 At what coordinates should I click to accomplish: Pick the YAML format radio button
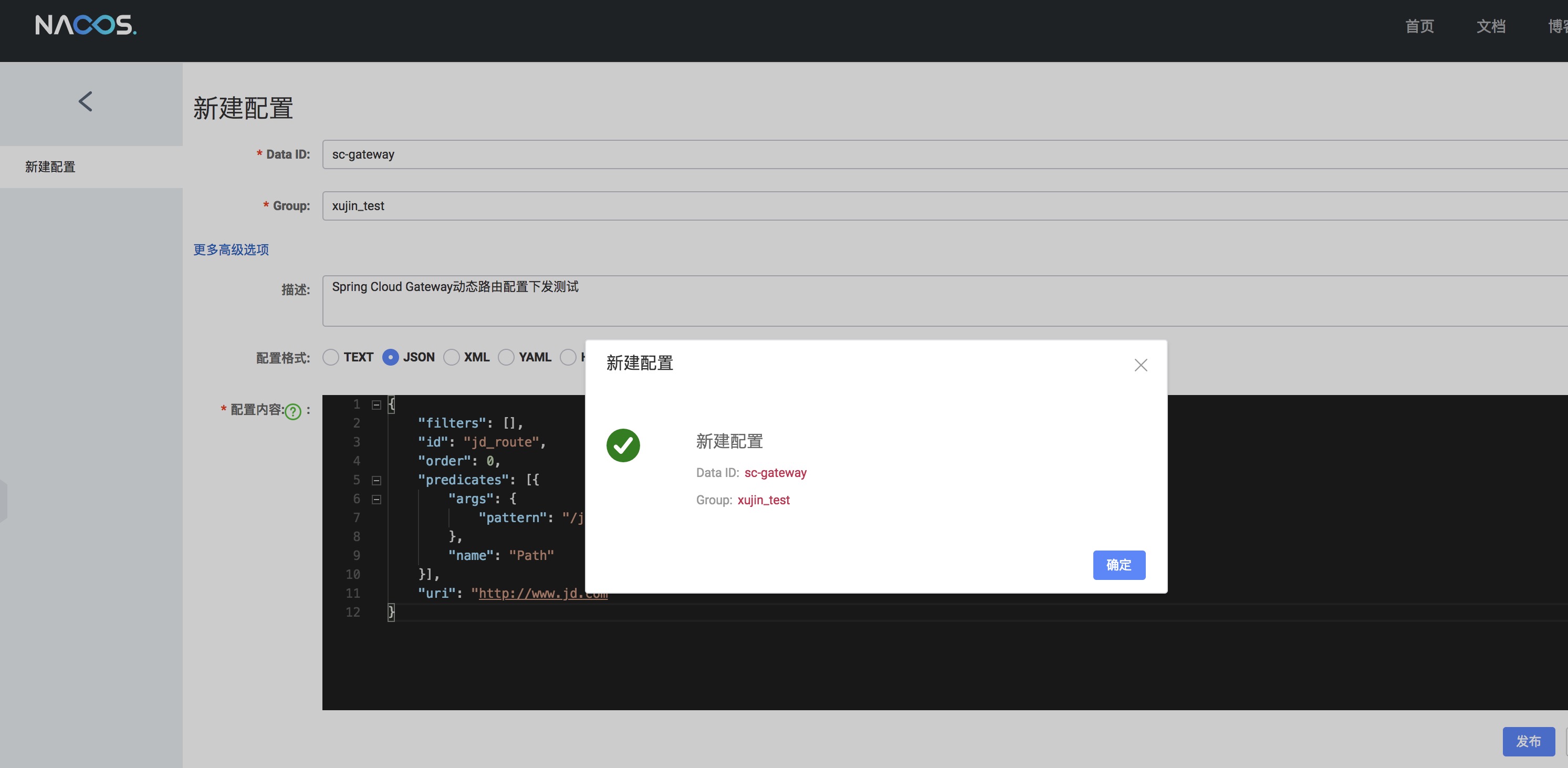tap(506, 357)
